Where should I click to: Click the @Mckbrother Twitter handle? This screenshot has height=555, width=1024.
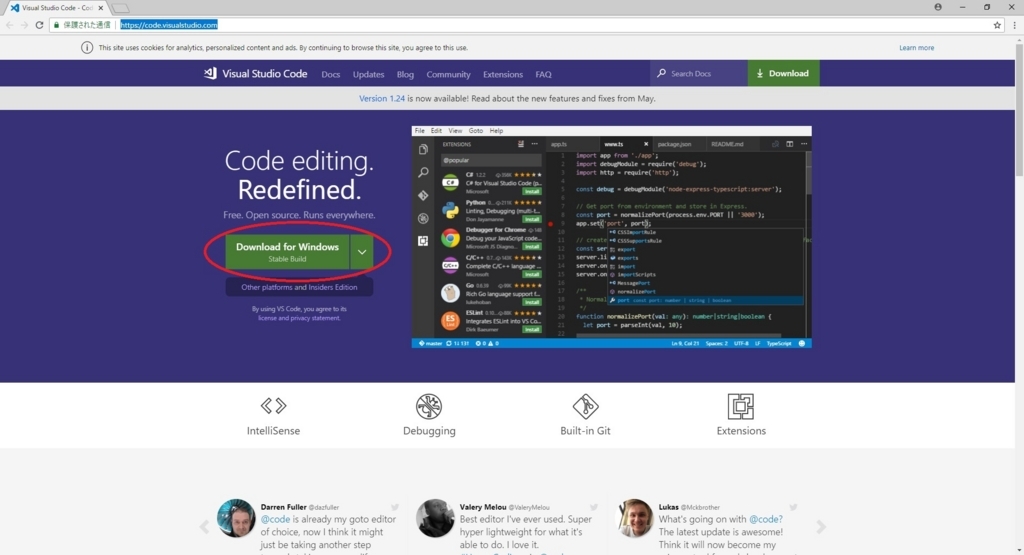tap(700, 507)
